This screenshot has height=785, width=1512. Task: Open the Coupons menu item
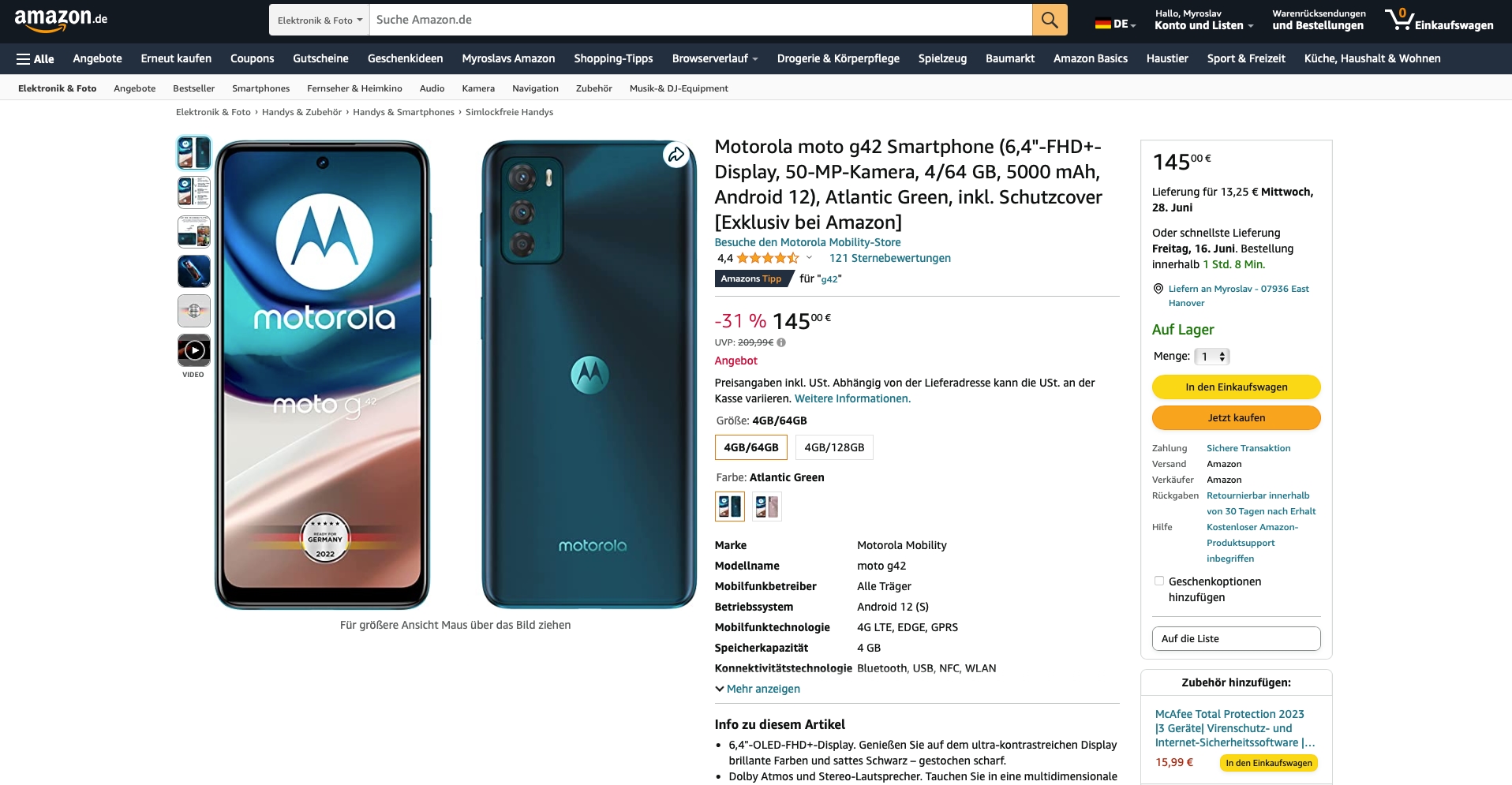pyautogui.click(x=253, y=58)
